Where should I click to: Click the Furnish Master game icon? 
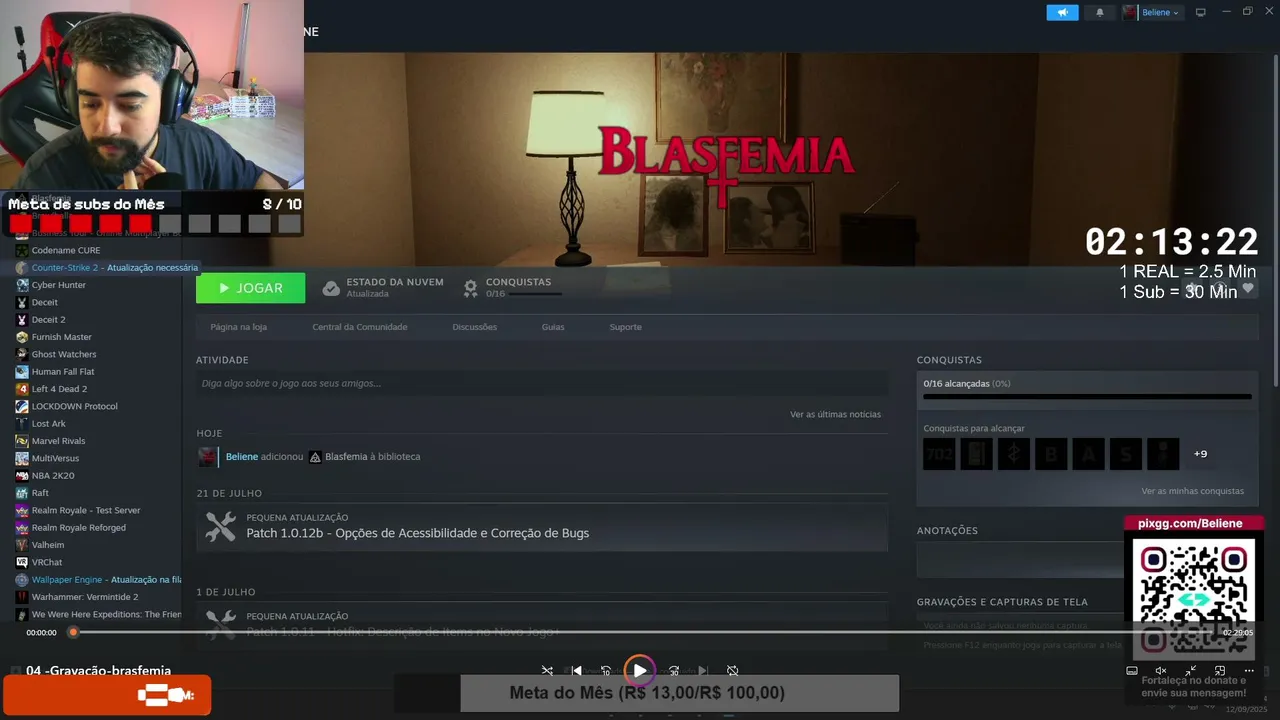coord(22,337)
